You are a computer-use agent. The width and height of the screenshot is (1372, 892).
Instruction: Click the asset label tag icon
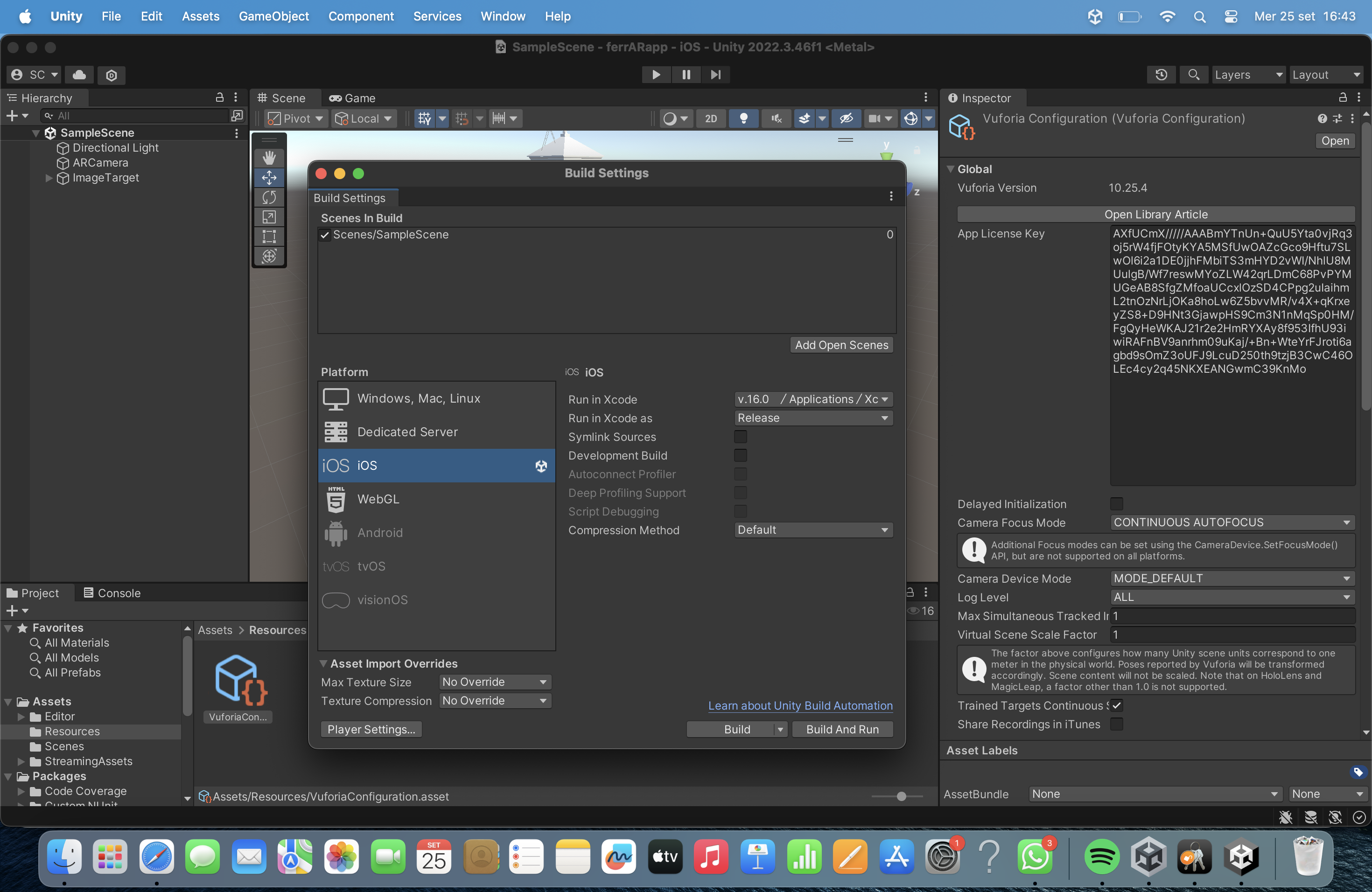coord(1358,772)
